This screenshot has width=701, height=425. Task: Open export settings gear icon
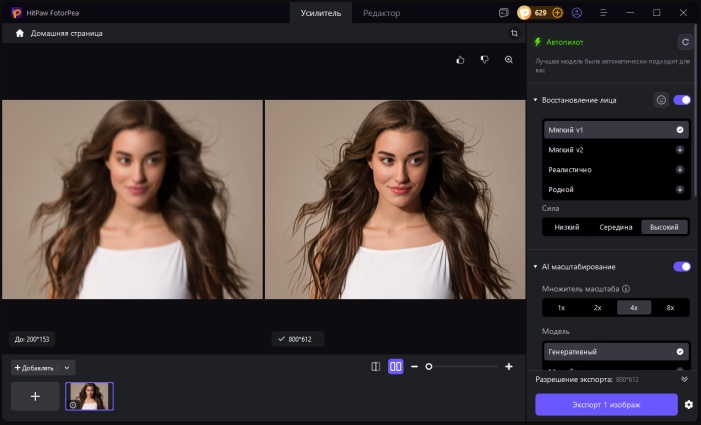pos(687,405)
